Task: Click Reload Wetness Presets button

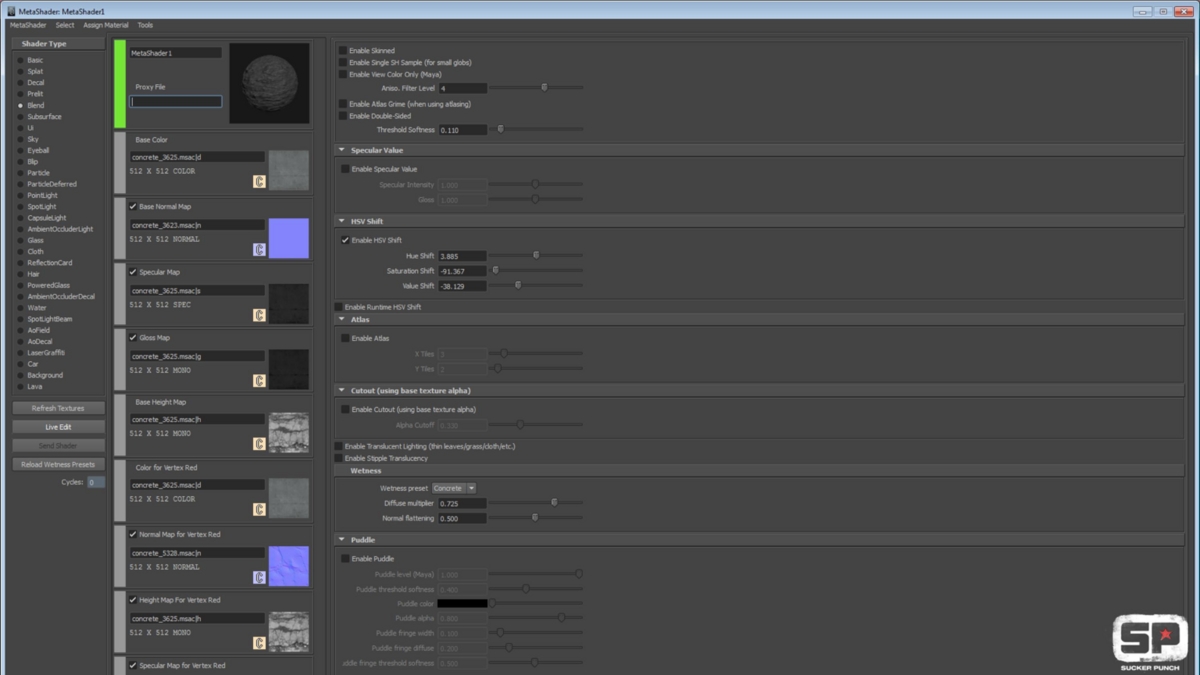Action: tap(58, 465)
